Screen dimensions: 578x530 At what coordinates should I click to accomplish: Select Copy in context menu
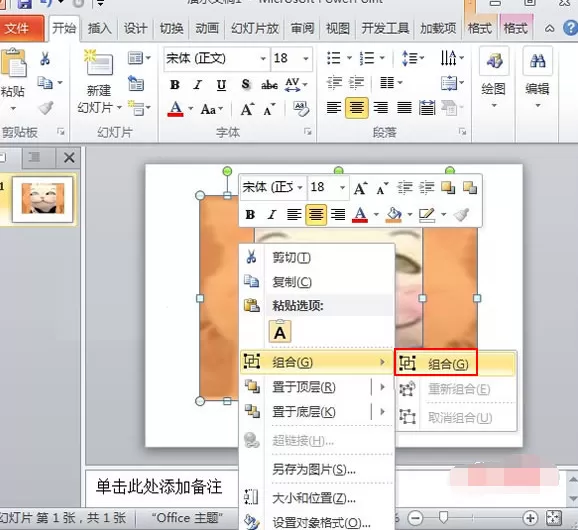point(317,282)
